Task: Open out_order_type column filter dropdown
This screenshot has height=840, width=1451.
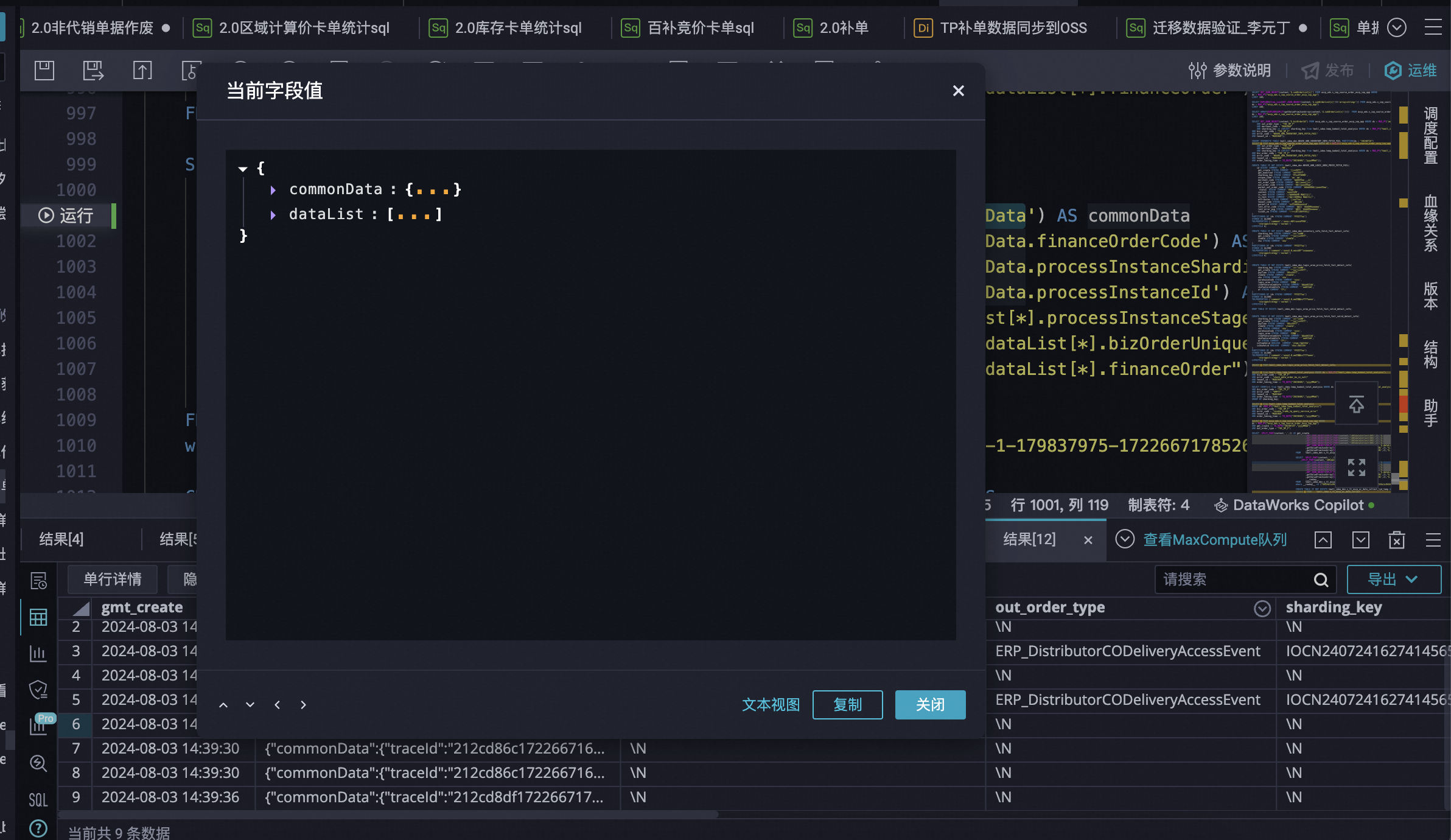Action: (1262, 608)
